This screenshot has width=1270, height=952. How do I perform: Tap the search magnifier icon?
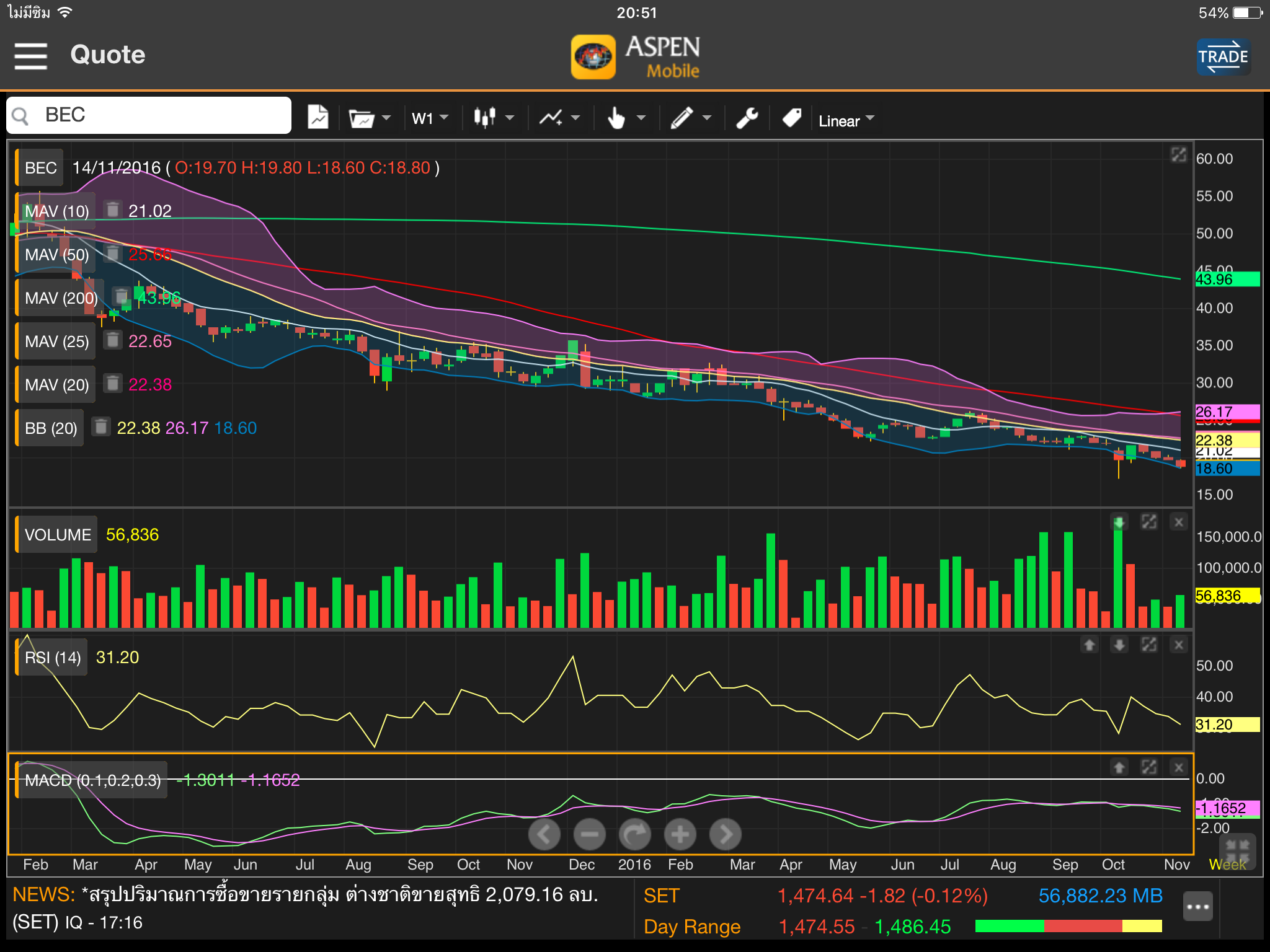(x=21, y=116)
